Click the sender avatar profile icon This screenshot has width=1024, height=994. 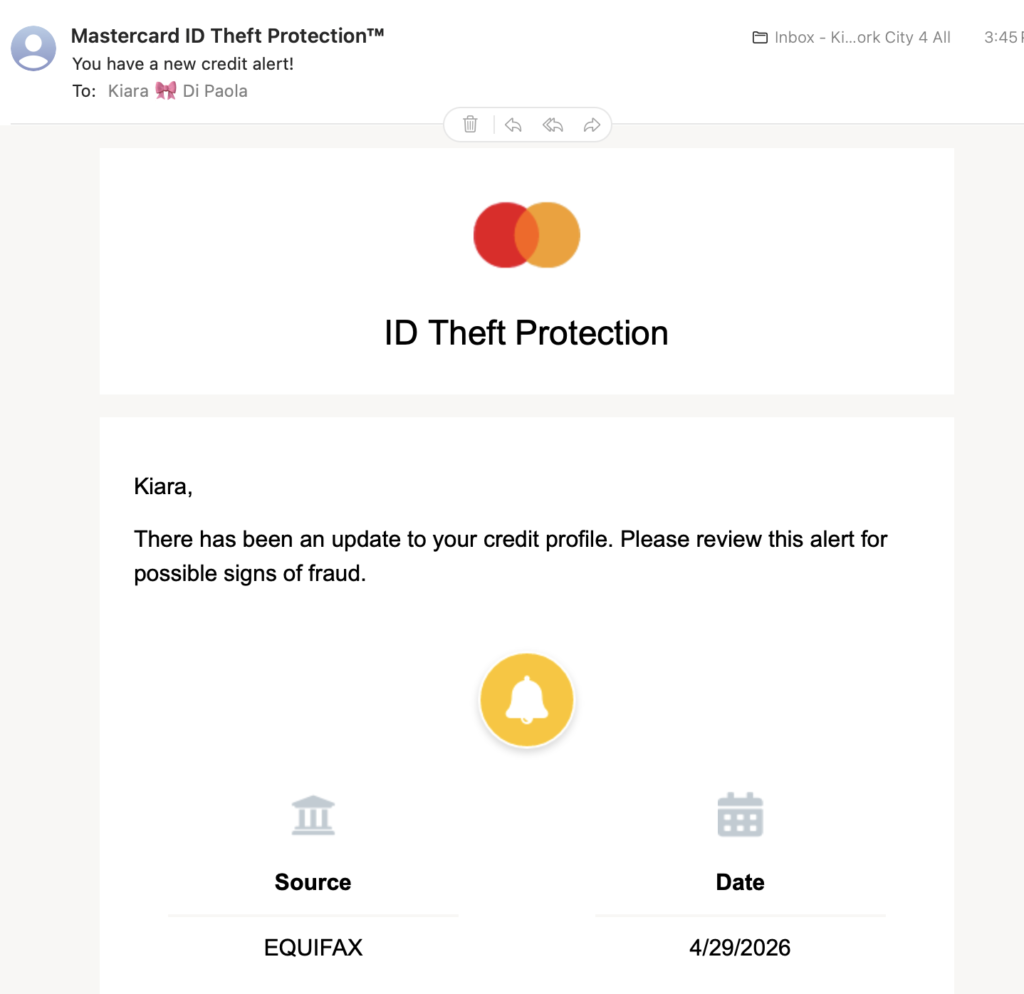point(33,48)
